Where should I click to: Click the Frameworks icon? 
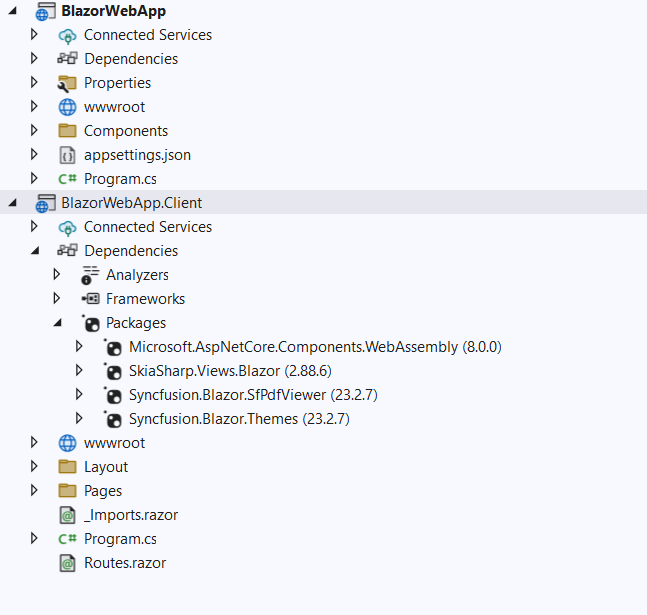(90, 298)
